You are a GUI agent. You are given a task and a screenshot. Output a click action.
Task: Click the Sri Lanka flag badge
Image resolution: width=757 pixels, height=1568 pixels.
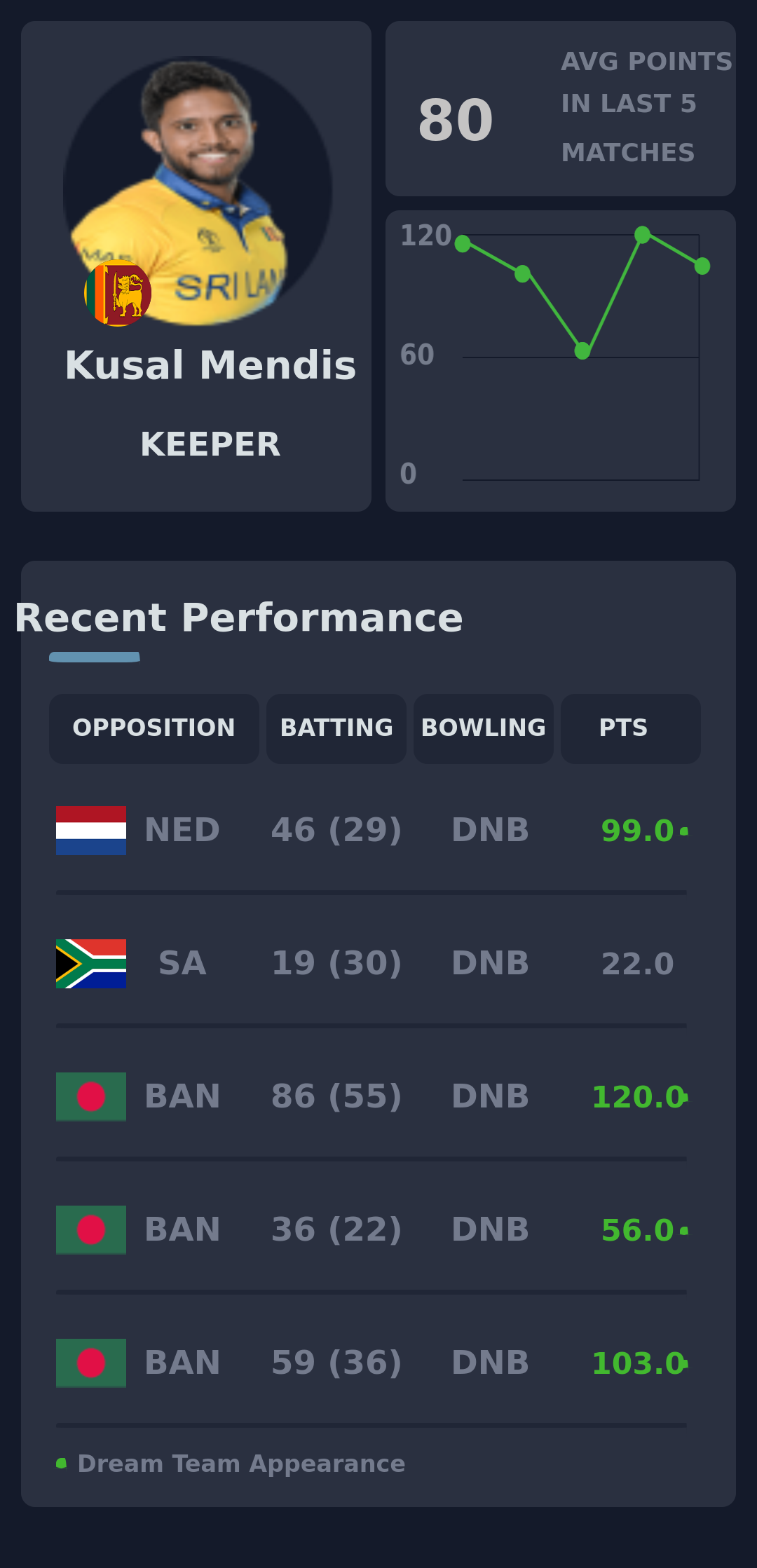pyautogui.click(x=118, y=293)
